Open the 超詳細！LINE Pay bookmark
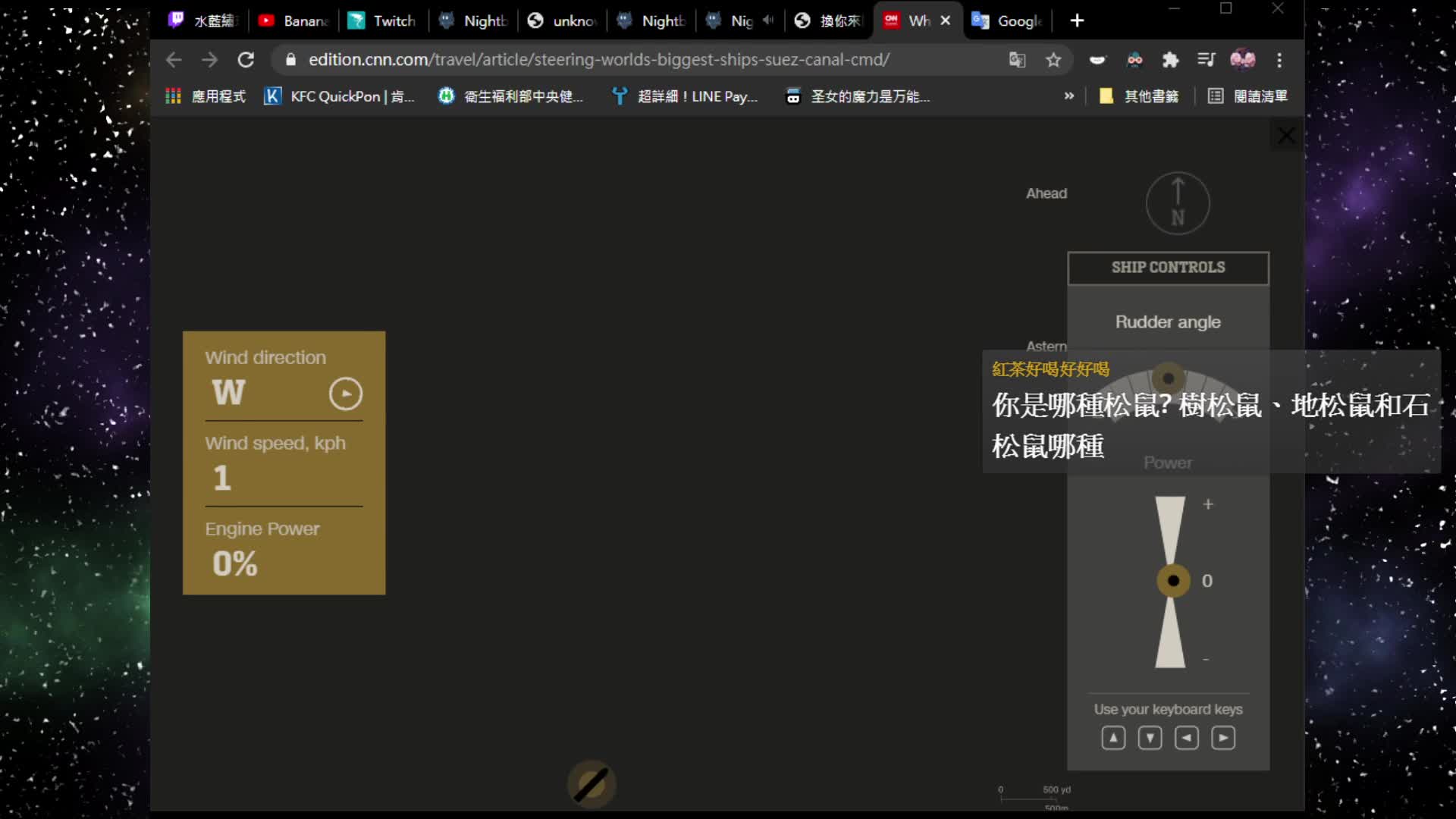This screenshot has height=819, width=1456. [x=686, y=96]
